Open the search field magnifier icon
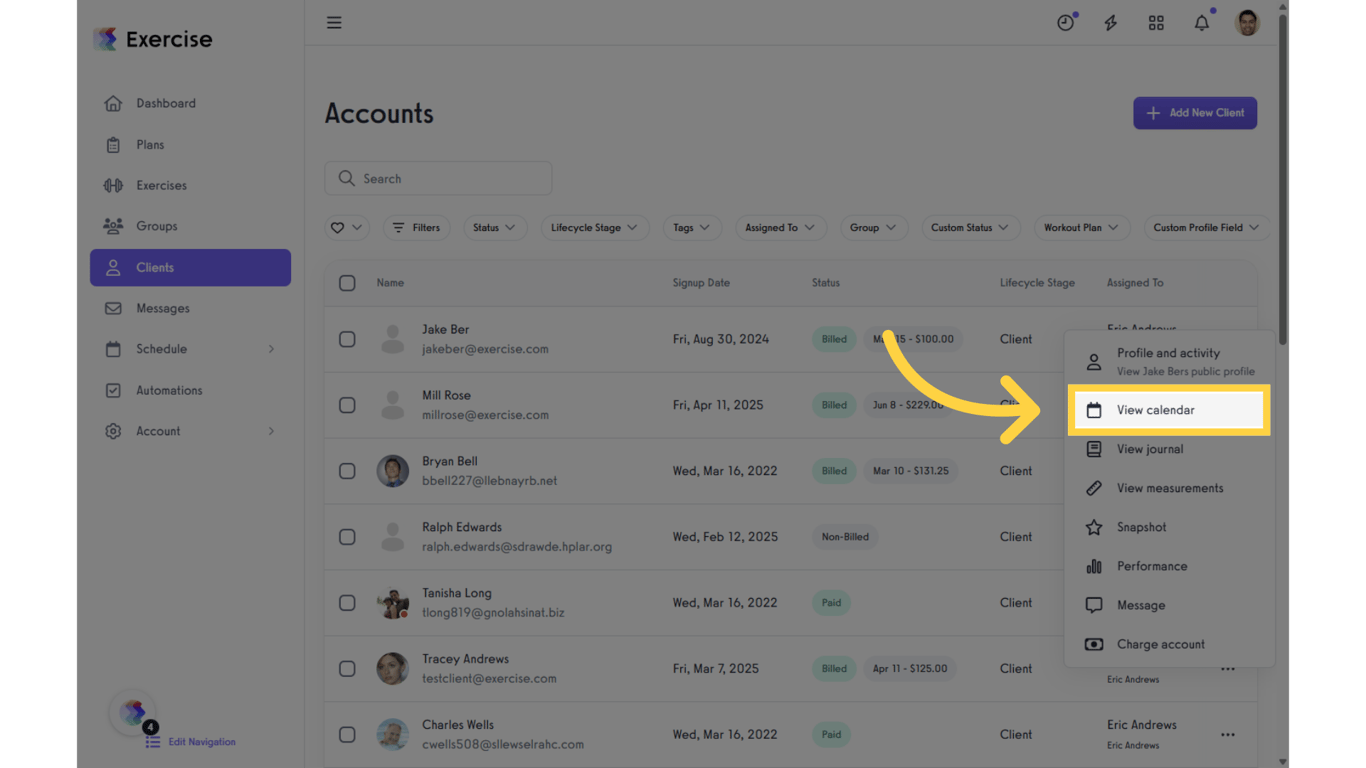Screen dimensions: 1366x768 [347, 178]
